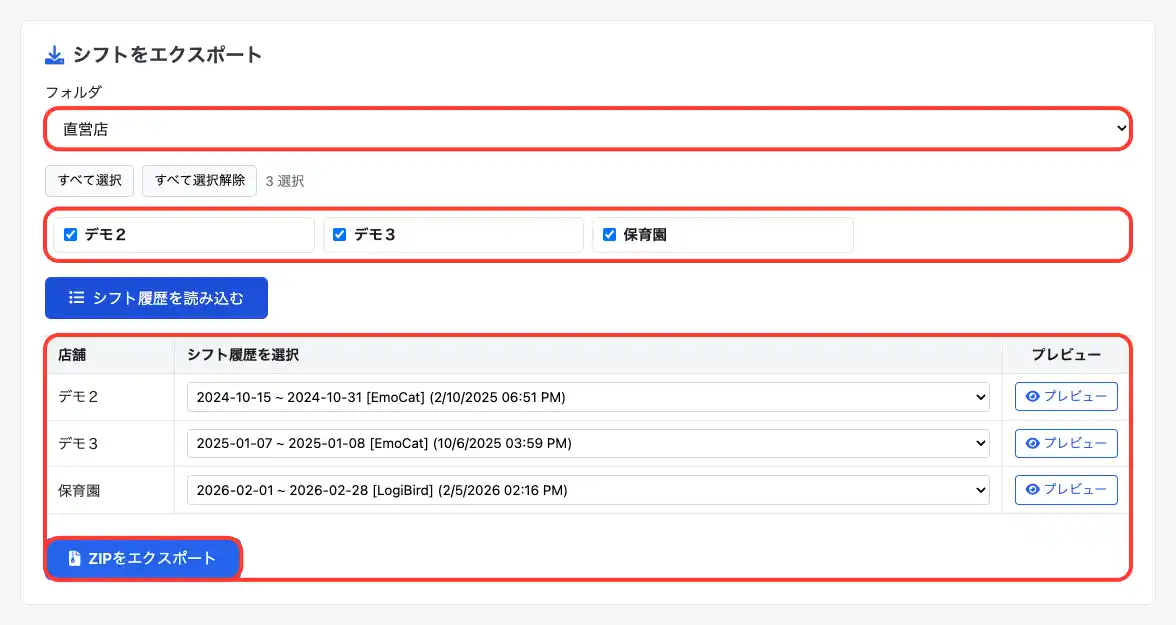This screenshot has height=625, width=1176.
Task: Toggle the デモ3 store checkbox
Action: [x=339, y=235]
